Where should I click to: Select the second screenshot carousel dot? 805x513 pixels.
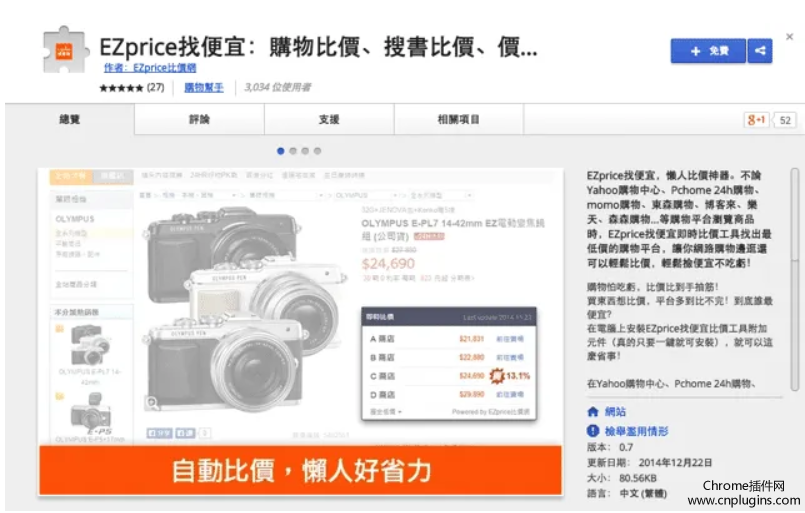(x=293, y=151)
